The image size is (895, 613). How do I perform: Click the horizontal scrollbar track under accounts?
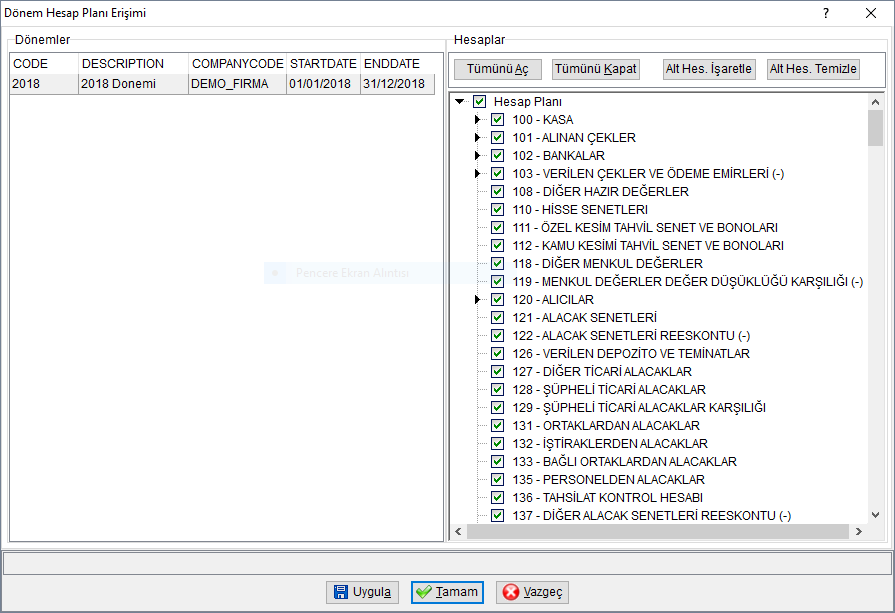[658, 531]
